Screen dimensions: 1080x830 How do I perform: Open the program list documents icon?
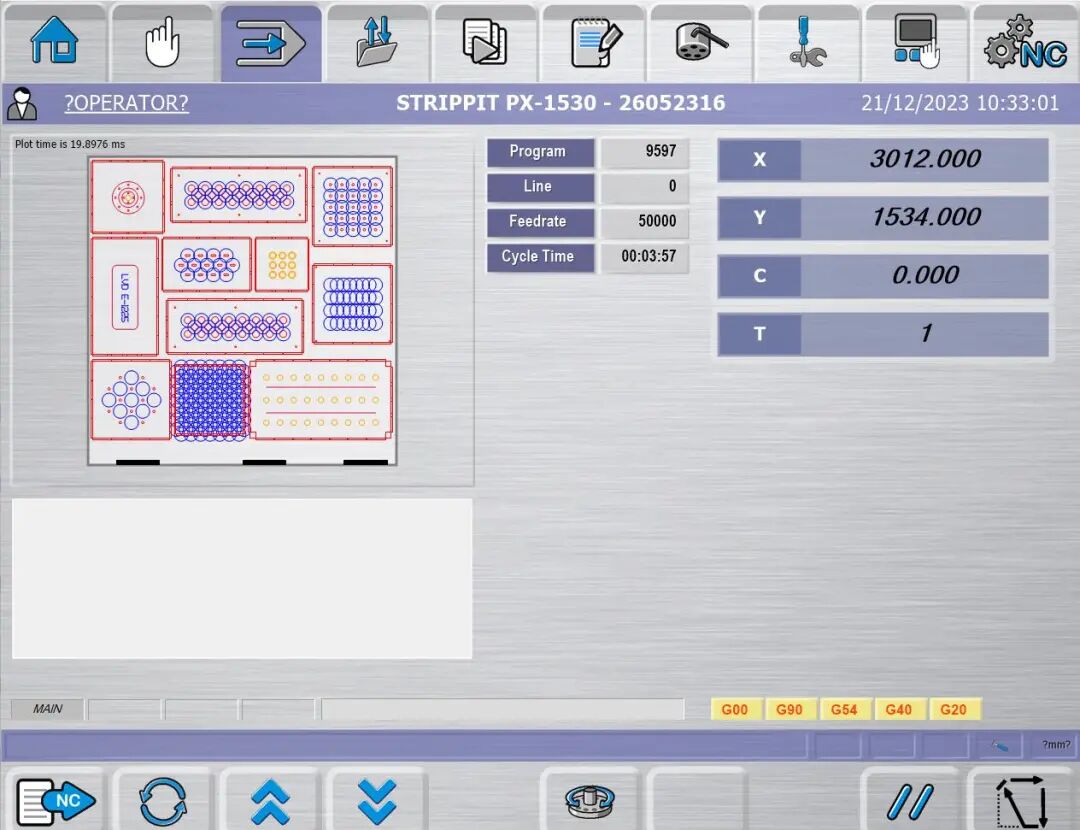(x=485, y=43)
